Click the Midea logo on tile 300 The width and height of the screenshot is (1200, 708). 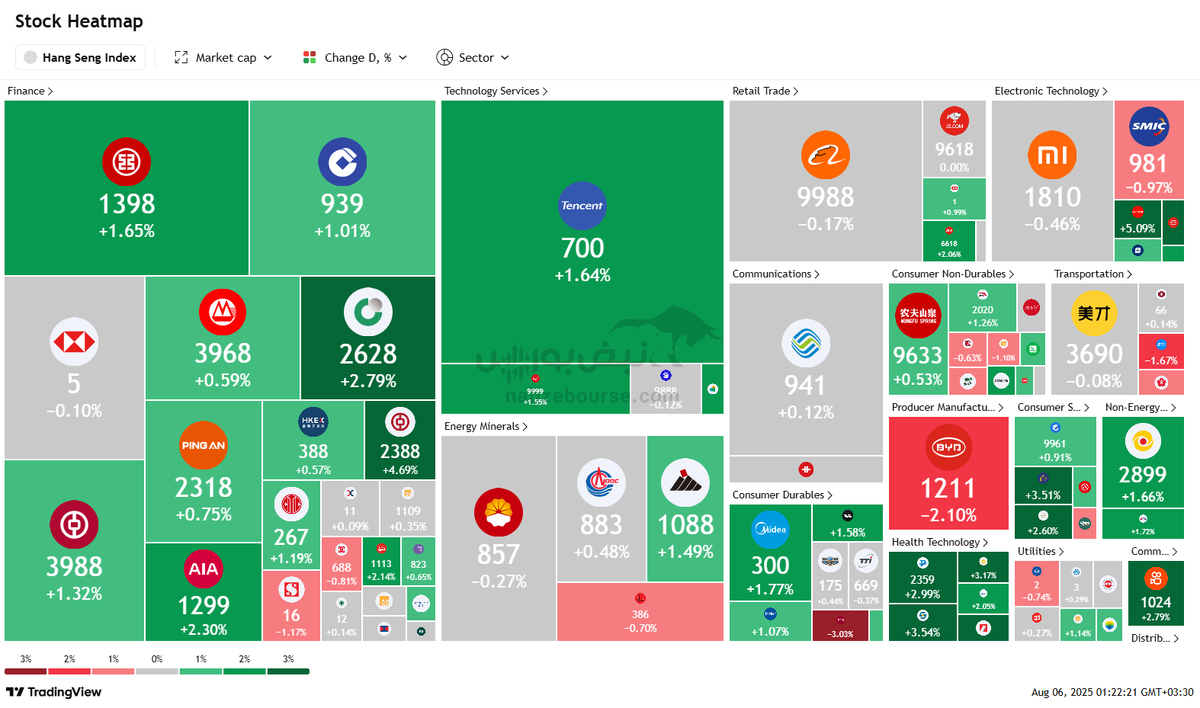click(770, 530)
